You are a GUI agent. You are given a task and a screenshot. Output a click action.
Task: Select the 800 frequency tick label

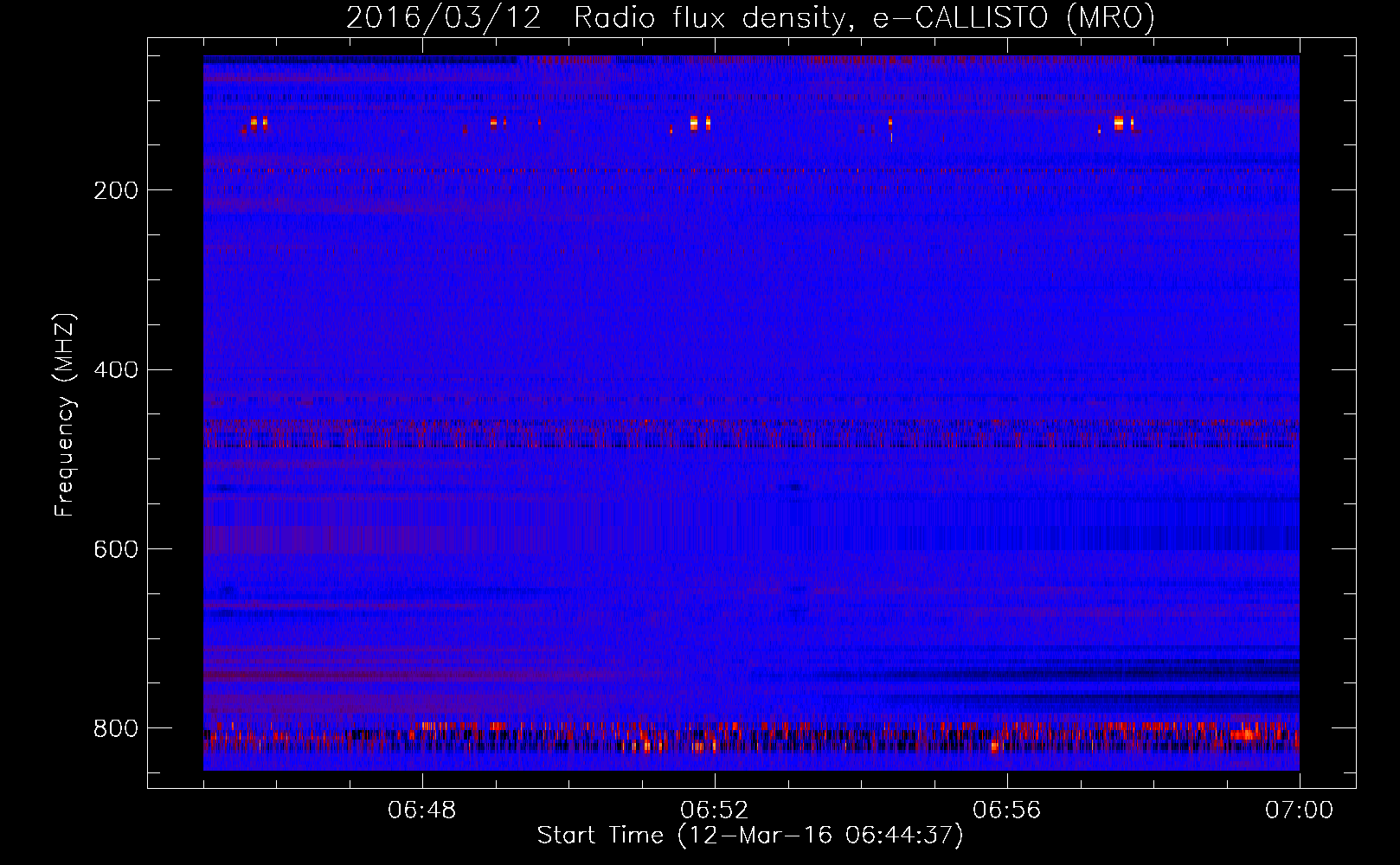coord(116,729)
